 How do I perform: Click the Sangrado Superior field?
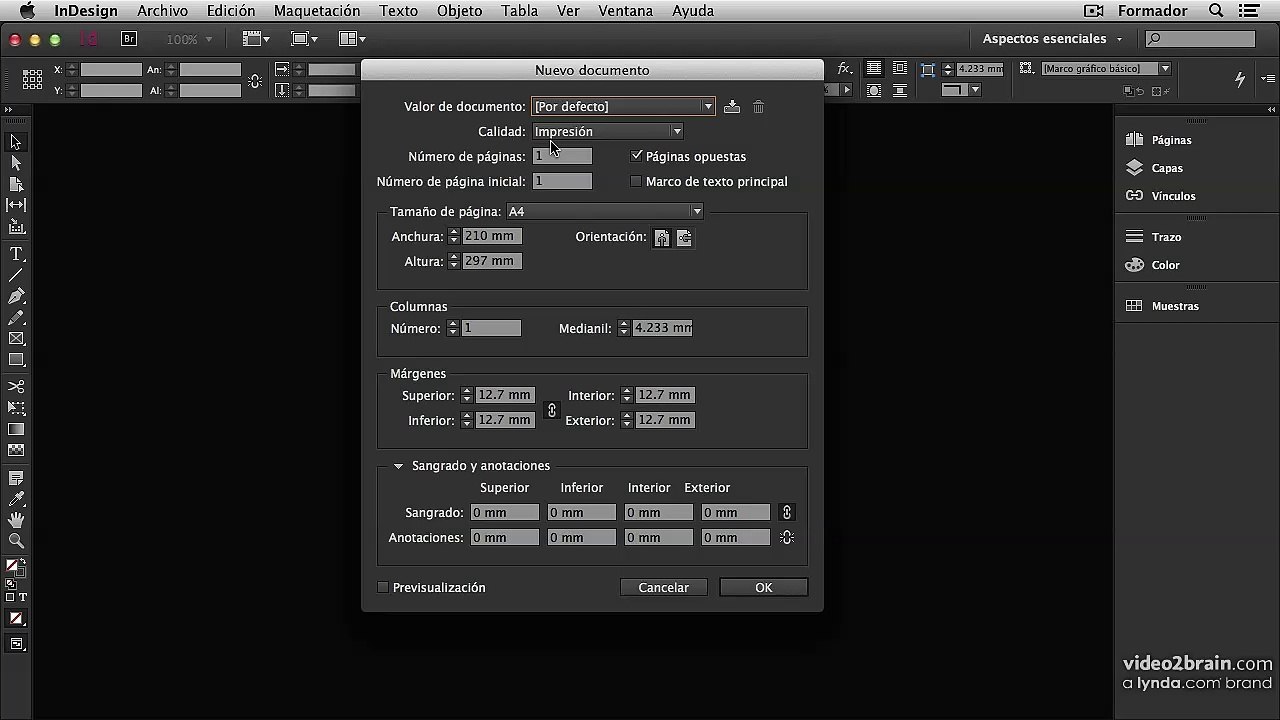505,512
